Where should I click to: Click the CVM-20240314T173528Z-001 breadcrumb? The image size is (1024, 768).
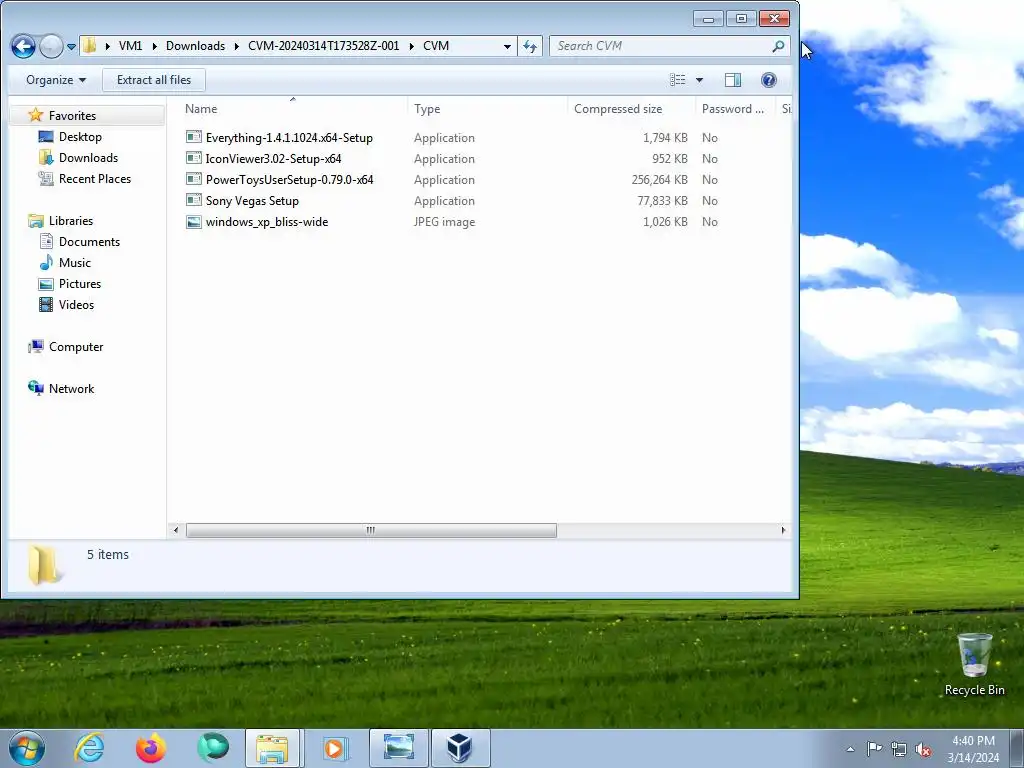[323, 46]
